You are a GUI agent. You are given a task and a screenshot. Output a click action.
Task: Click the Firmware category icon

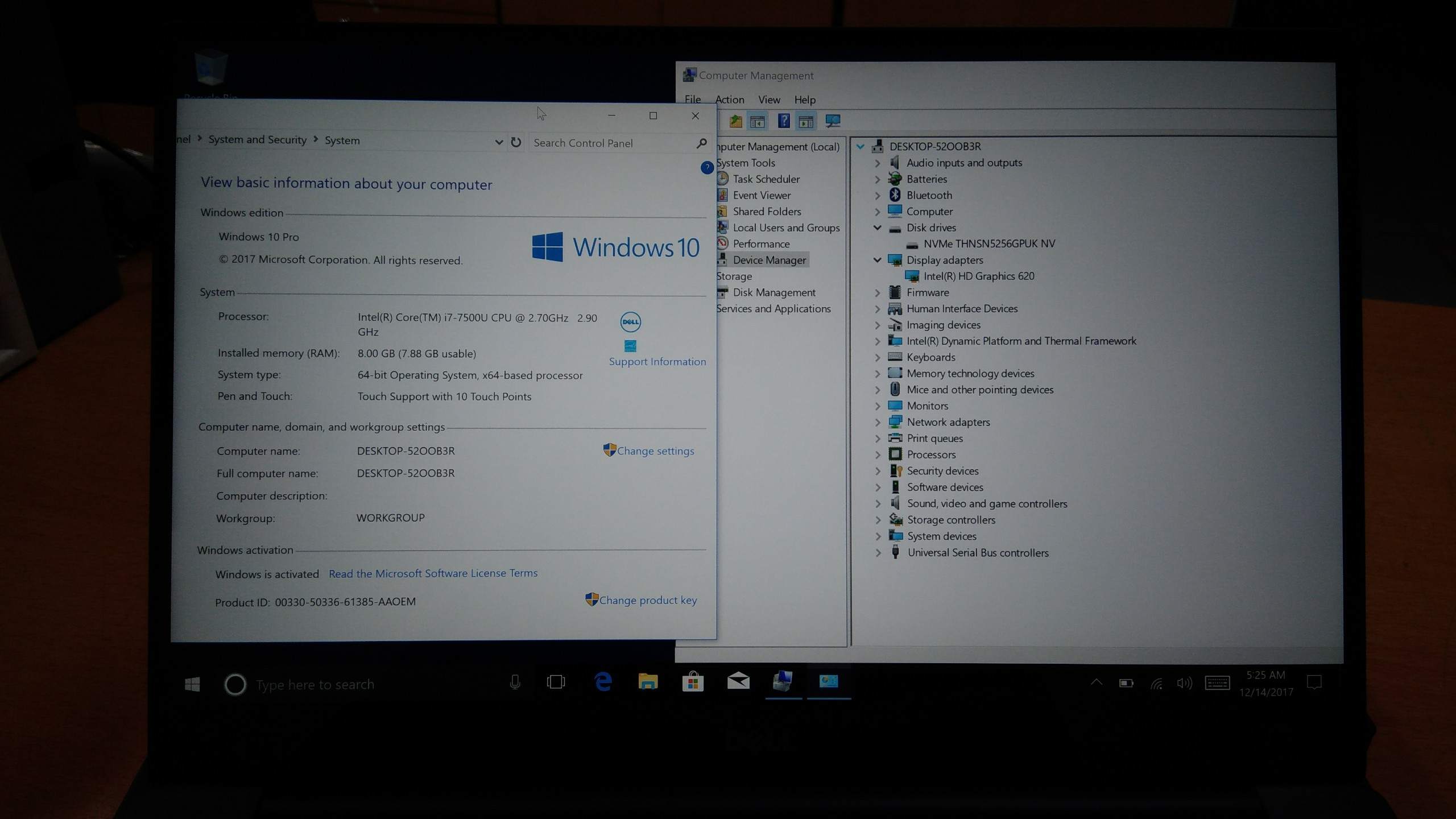point(895,292)
